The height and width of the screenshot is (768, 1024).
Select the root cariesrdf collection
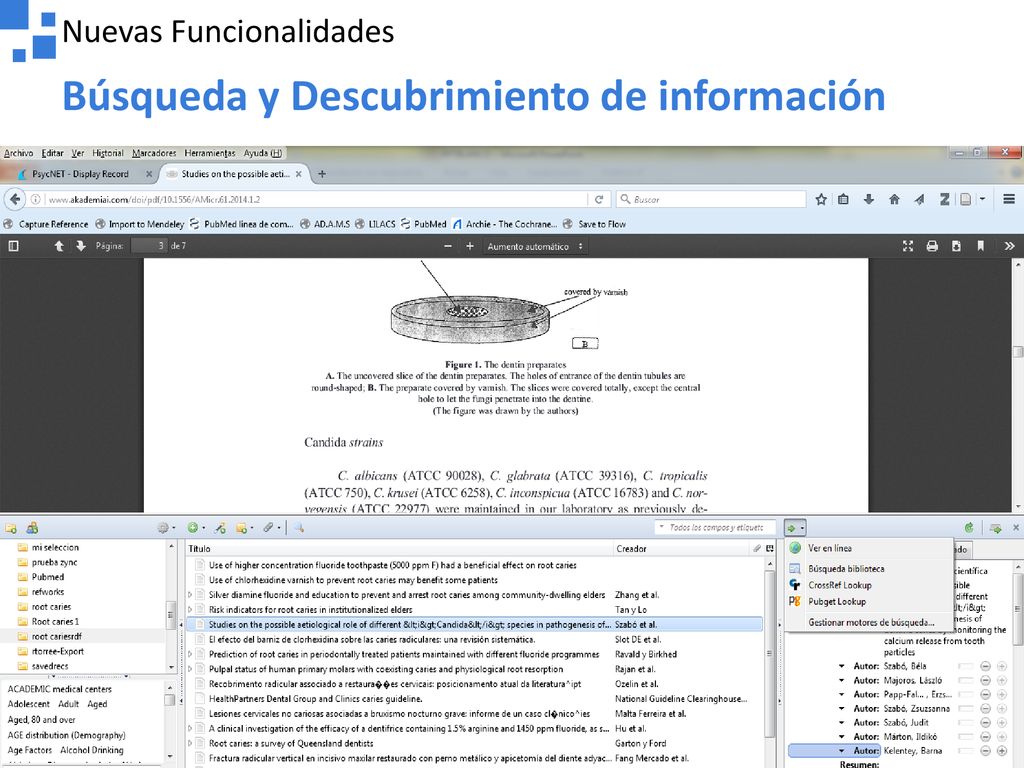(57, 636)
